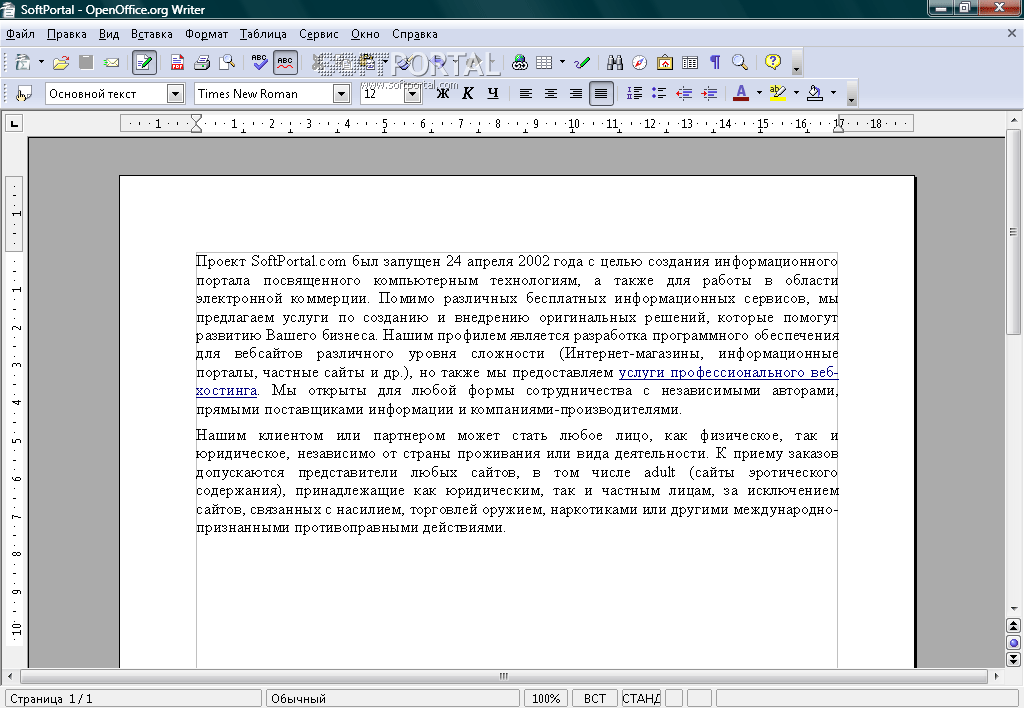Image resolution: width=1024 pixels, height=708 pixels.
Task: Set alignment to Centered
Action: point(551,93)
